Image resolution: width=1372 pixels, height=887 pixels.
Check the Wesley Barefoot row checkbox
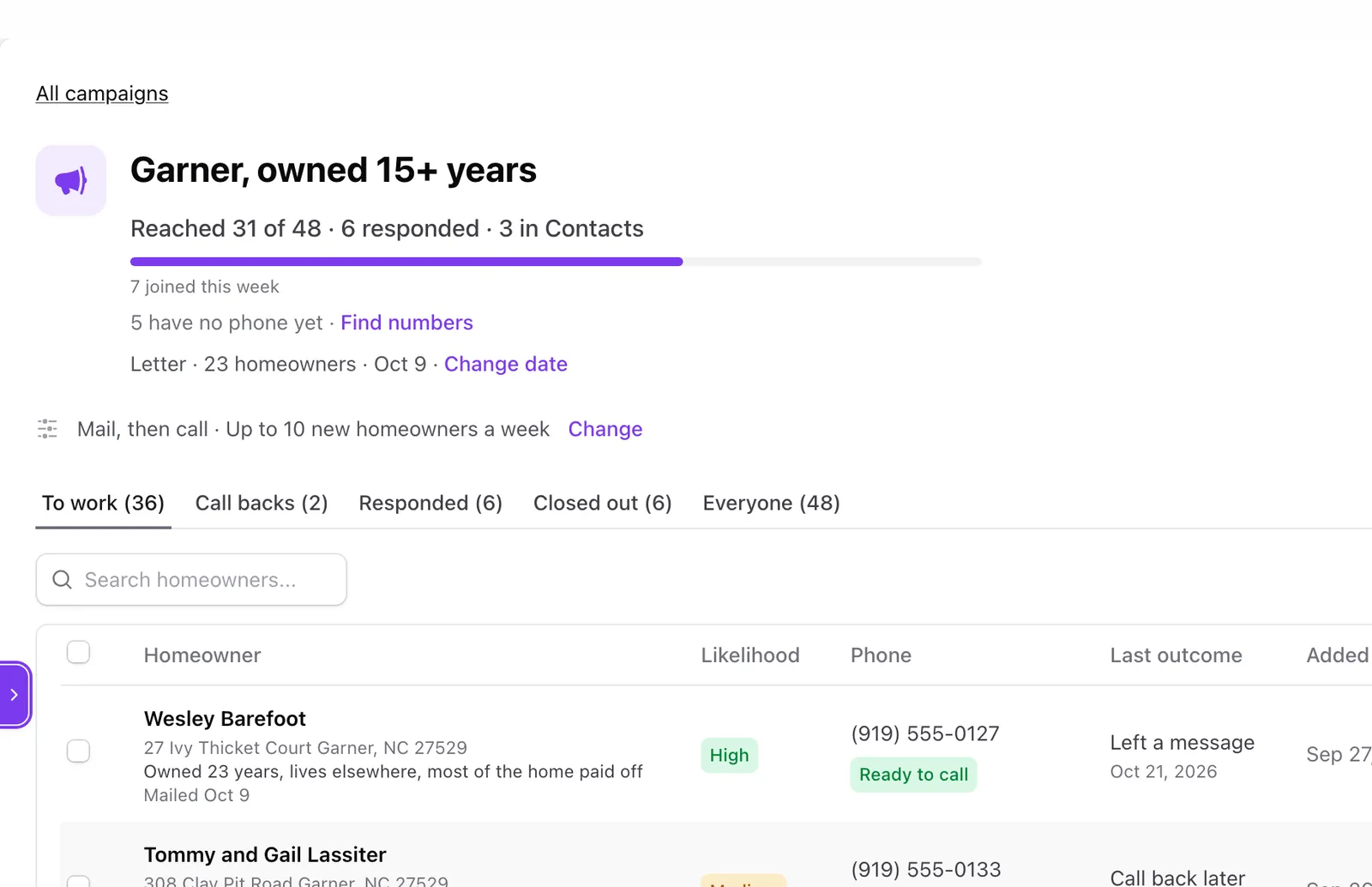(79, 751)
